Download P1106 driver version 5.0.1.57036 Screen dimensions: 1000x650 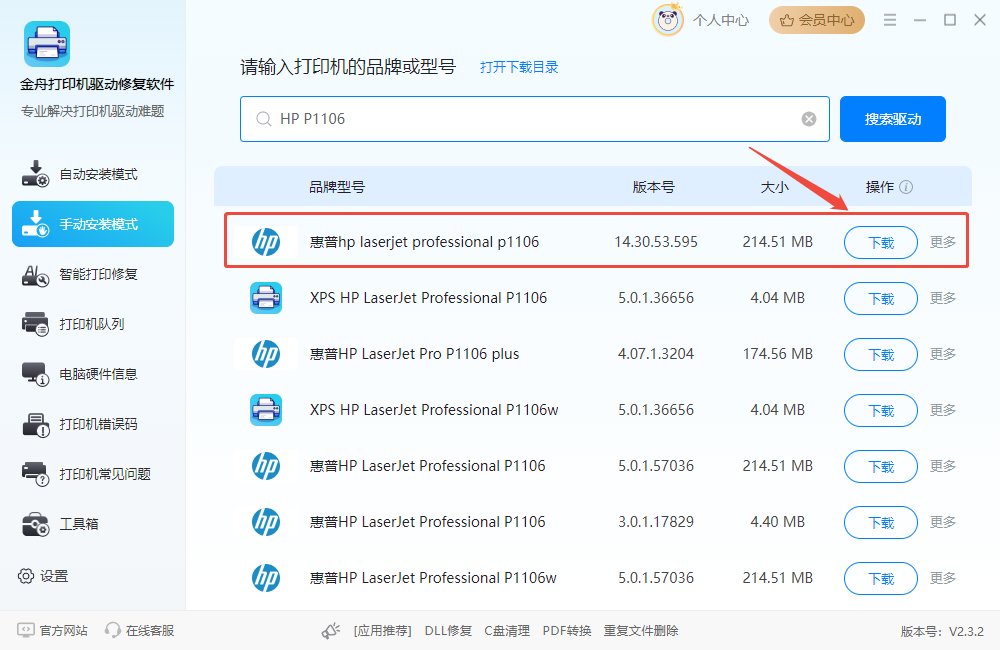pyautogui.click(x=881, y=466)
